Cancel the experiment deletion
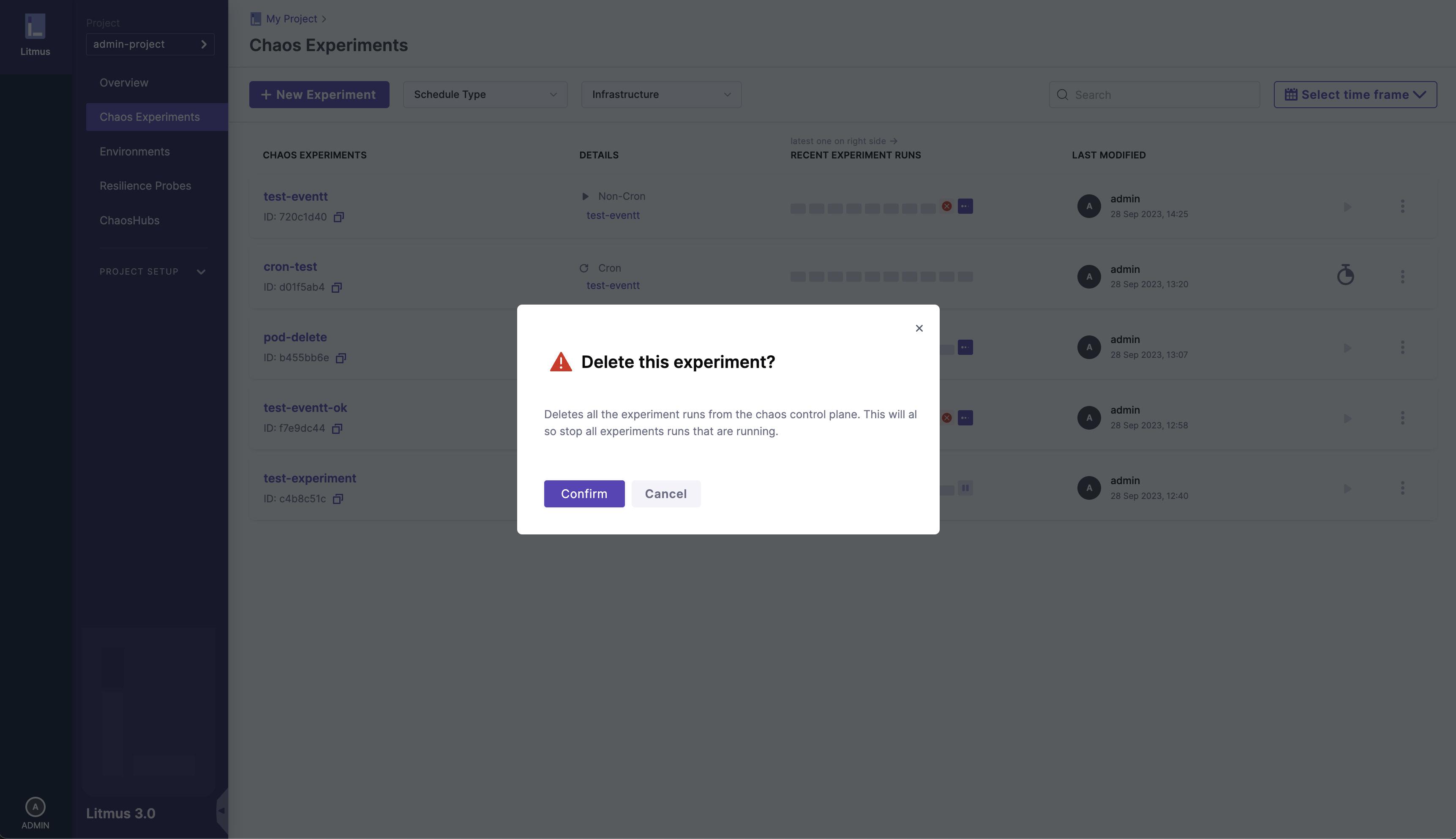Image resolution: width=1456 pixels, height=839 pixels. 665,494
